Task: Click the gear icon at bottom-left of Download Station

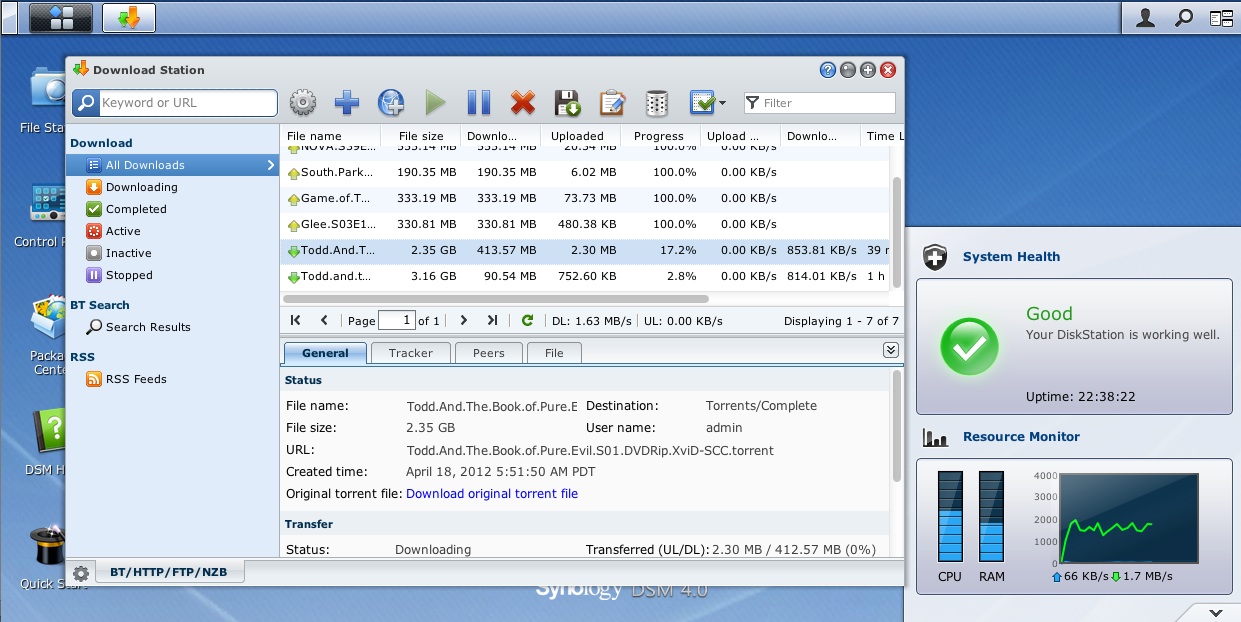Action: tap(81, 573)
